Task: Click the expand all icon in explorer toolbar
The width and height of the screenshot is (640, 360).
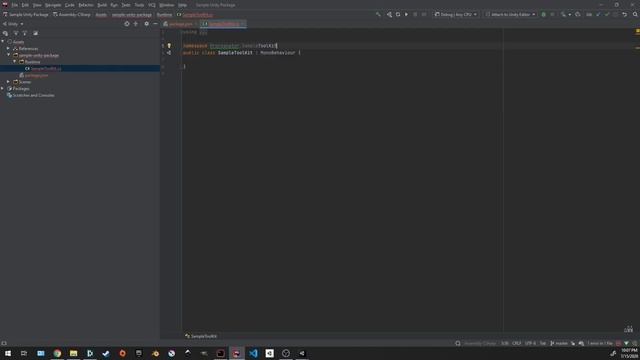Action: coord(16,33)
